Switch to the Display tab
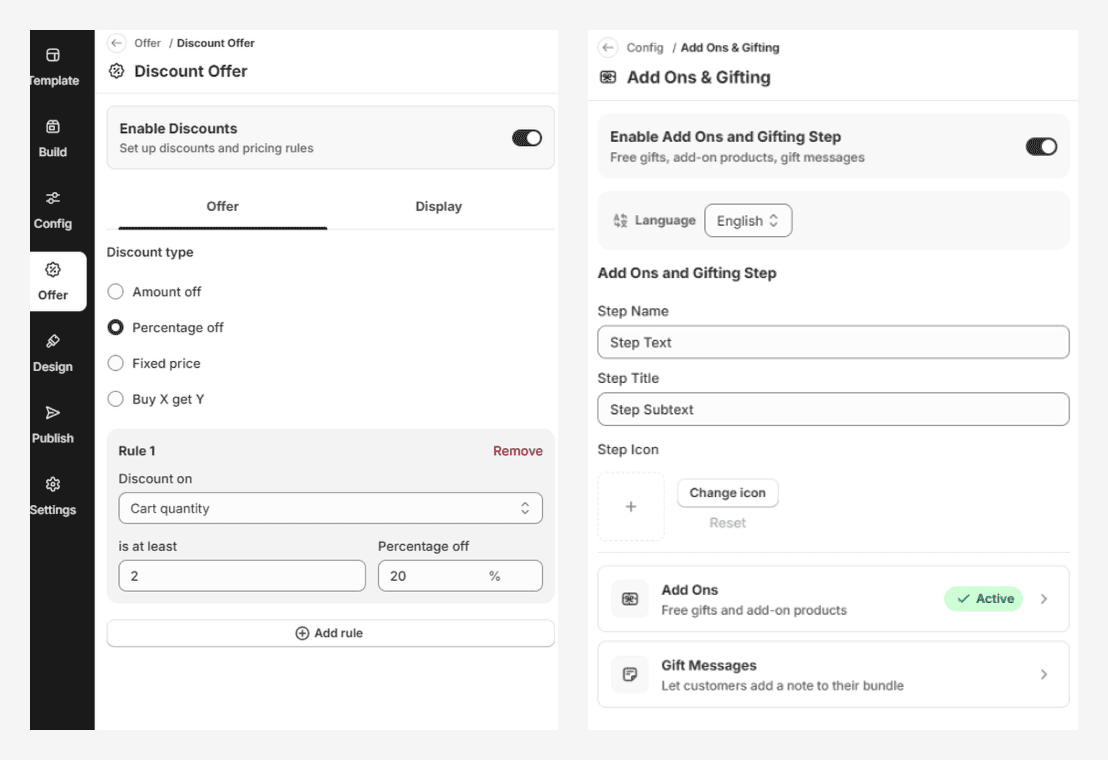1108x760 pixels. [x=438, y=207]
